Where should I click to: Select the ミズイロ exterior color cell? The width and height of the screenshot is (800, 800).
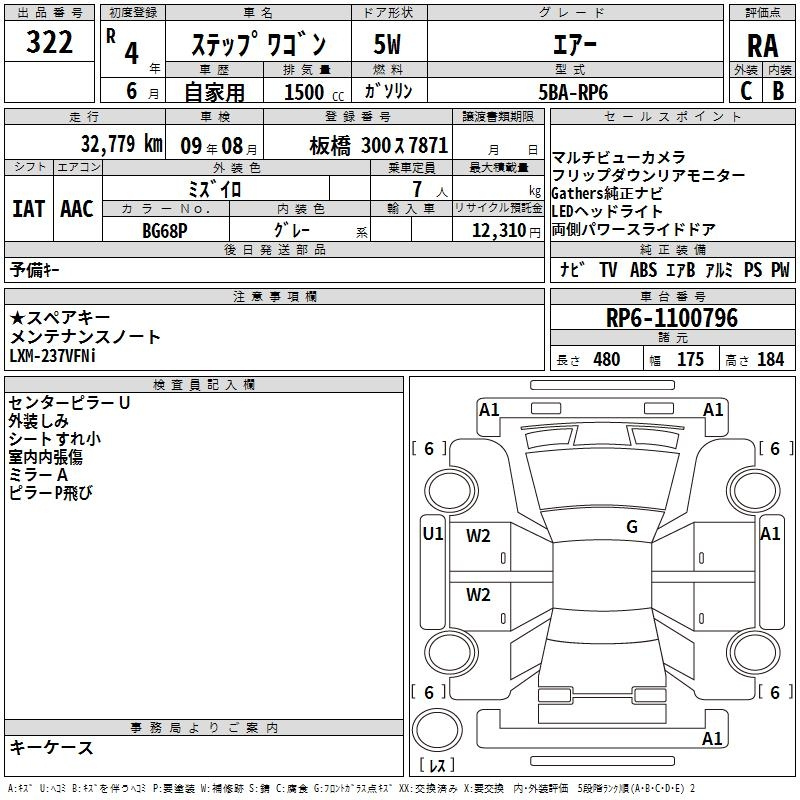click(215, 189)
